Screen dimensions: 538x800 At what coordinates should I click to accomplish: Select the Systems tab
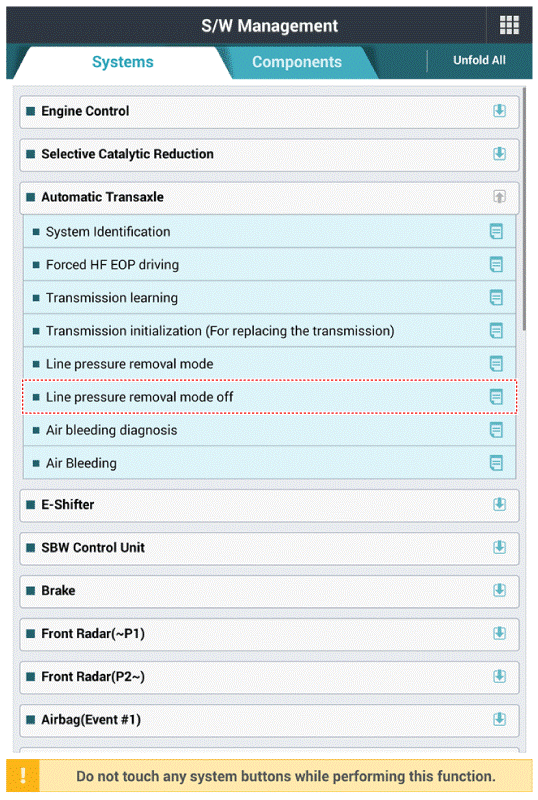123,62
